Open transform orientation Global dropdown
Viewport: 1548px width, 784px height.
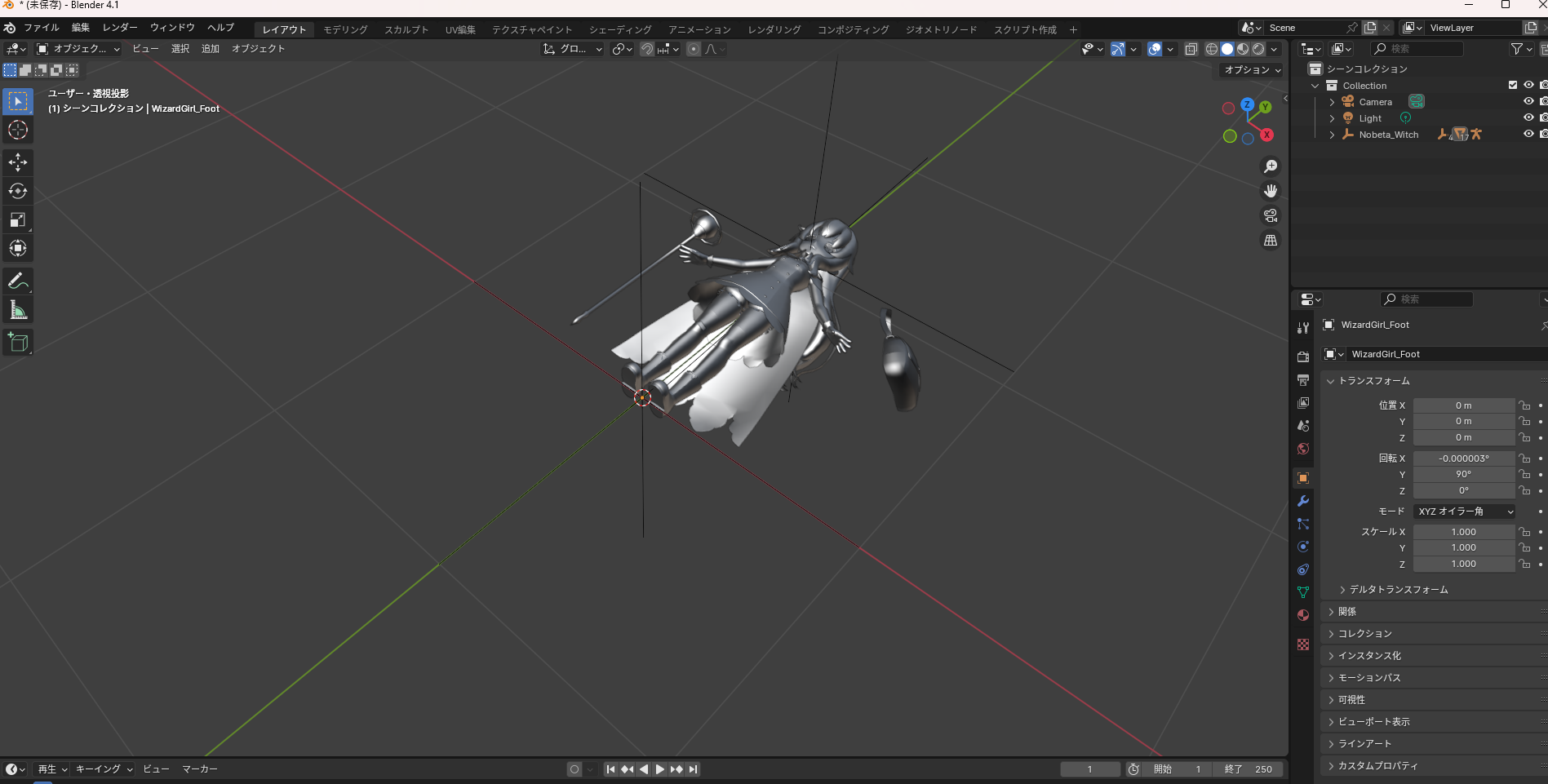point(573,49)
